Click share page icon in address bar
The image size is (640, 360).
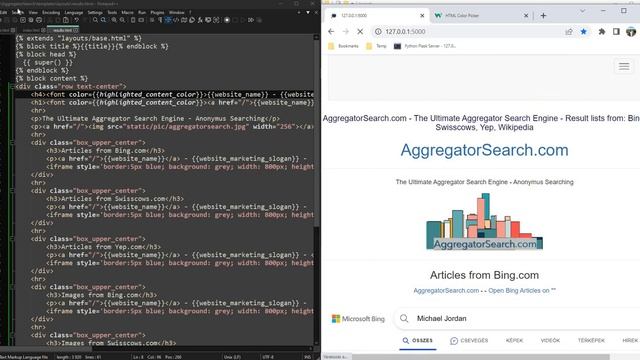click(x=569, y=31)
